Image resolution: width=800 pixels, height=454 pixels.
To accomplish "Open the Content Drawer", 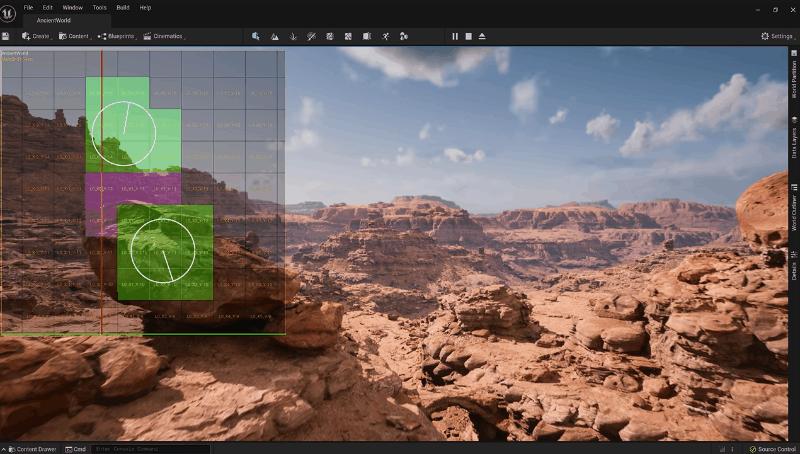I will 31,449.
